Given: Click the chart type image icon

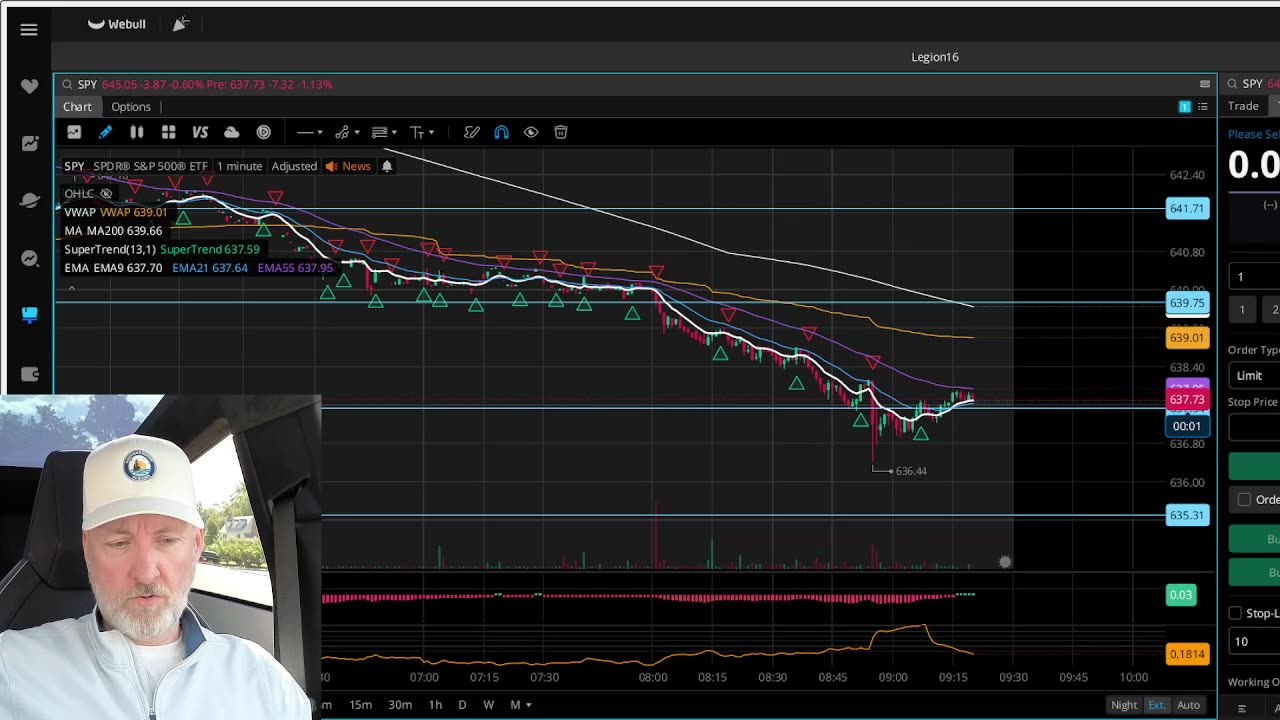Looking at the screenshot, I should [x=74, y=132].
